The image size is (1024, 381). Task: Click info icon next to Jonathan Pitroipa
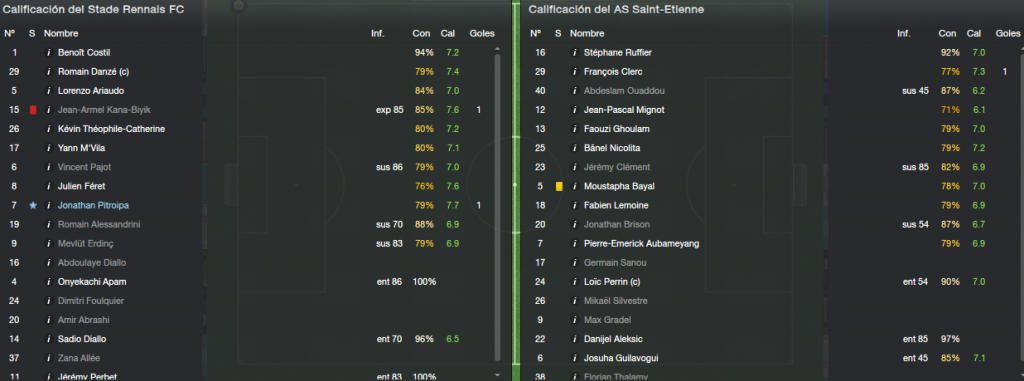48,205
